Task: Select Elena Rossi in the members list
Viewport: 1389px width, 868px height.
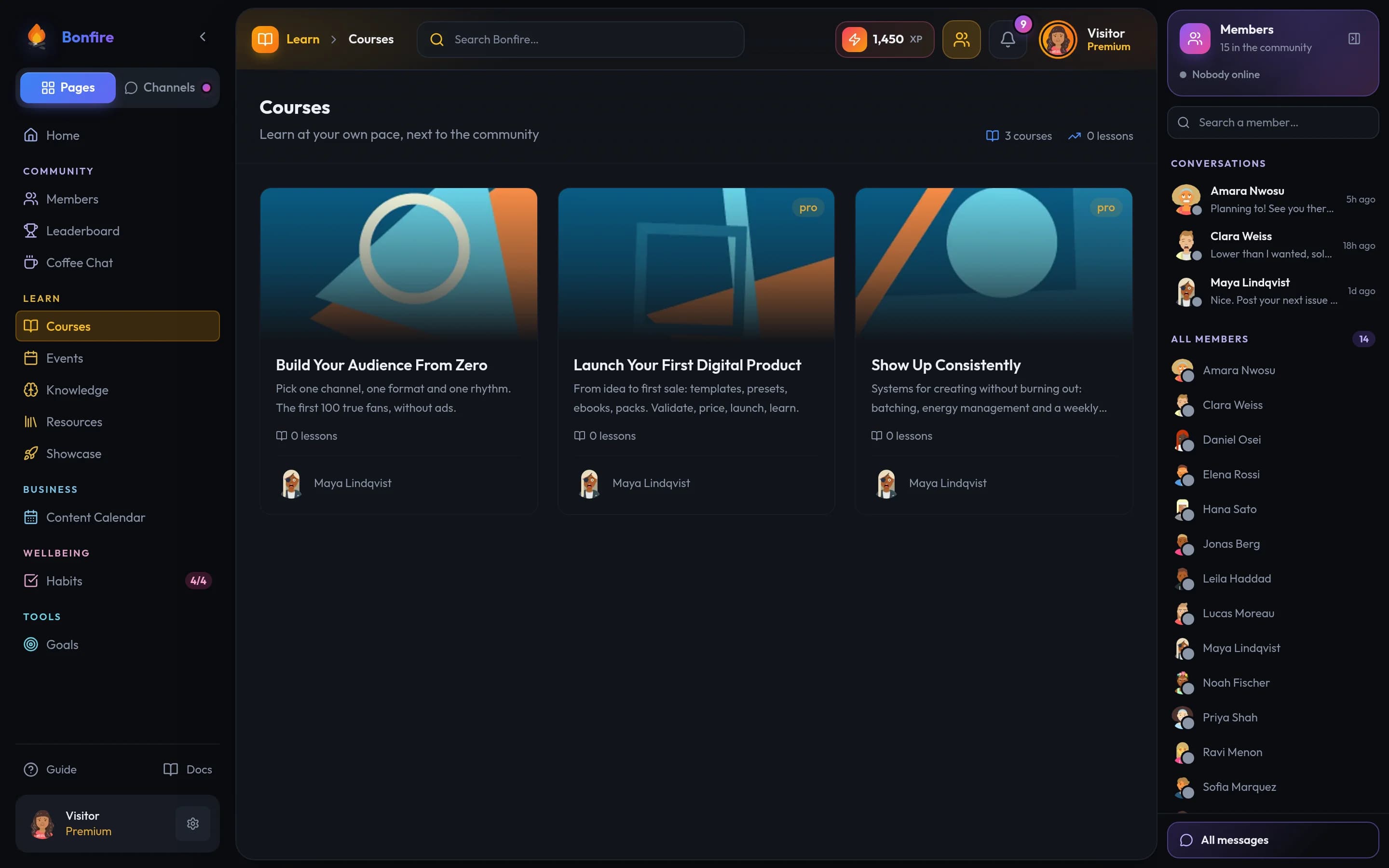Action: tap(1272, 474)
